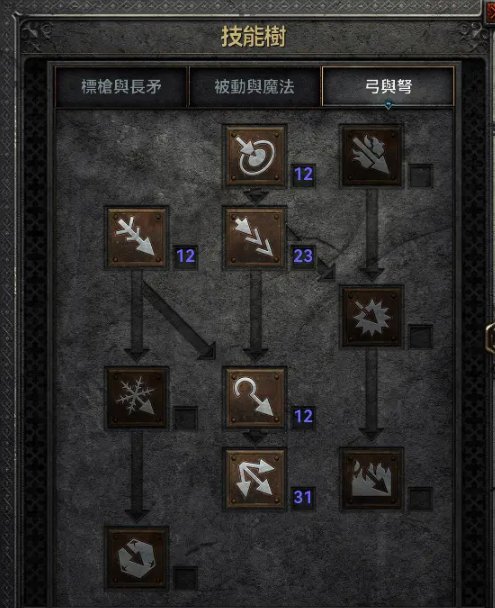Click the empty level box beside Immolation Arrow

tap(421, 498)
